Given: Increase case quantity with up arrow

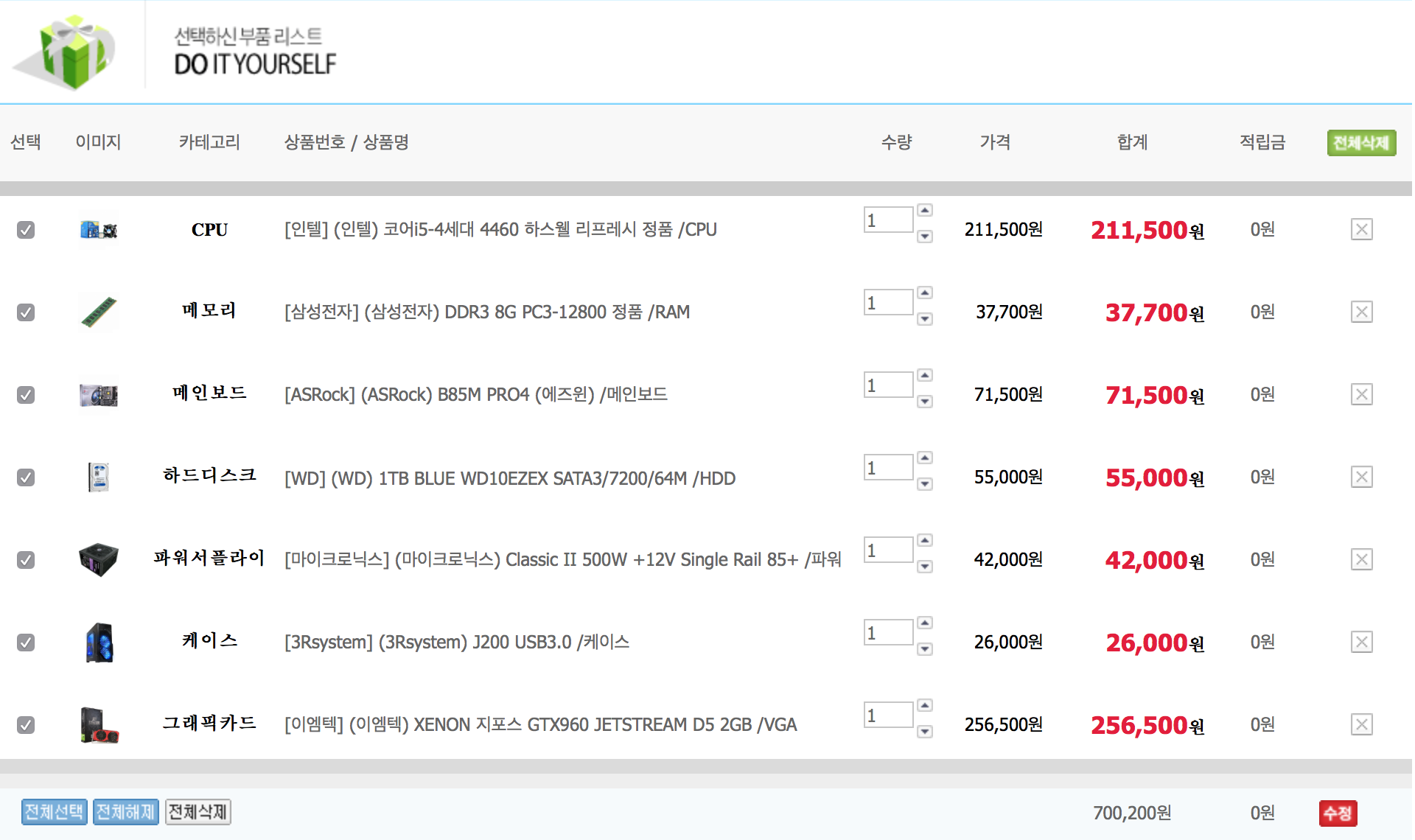Looking at the screenshot, I should click(x=925, y=623).
